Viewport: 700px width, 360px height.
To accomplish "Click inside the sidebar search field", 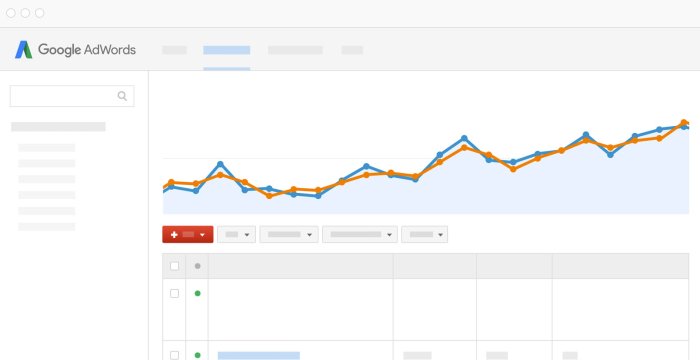I will (72, 96).
